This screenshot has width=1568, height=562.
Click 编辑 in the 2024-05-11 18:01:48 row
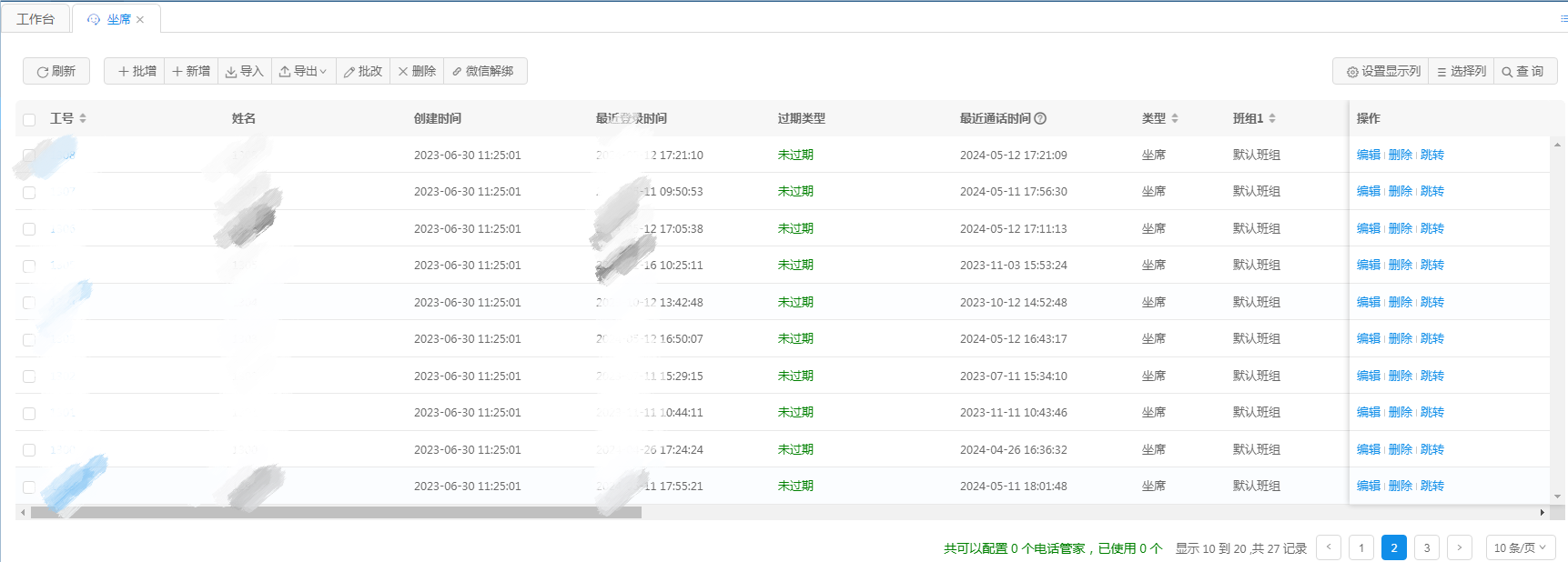click(1369, 486)
